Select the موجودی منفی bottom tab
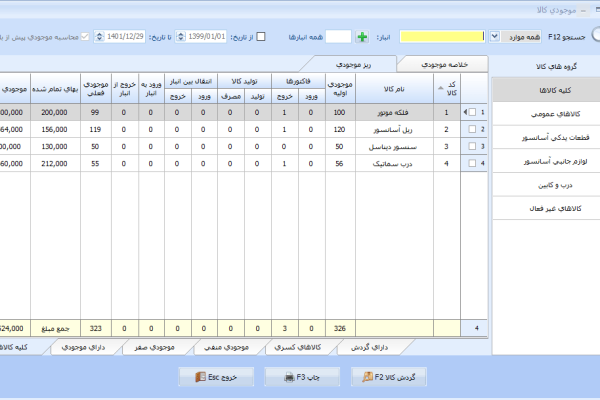Screen dimensions: 600x400 [x=227, y=347]
